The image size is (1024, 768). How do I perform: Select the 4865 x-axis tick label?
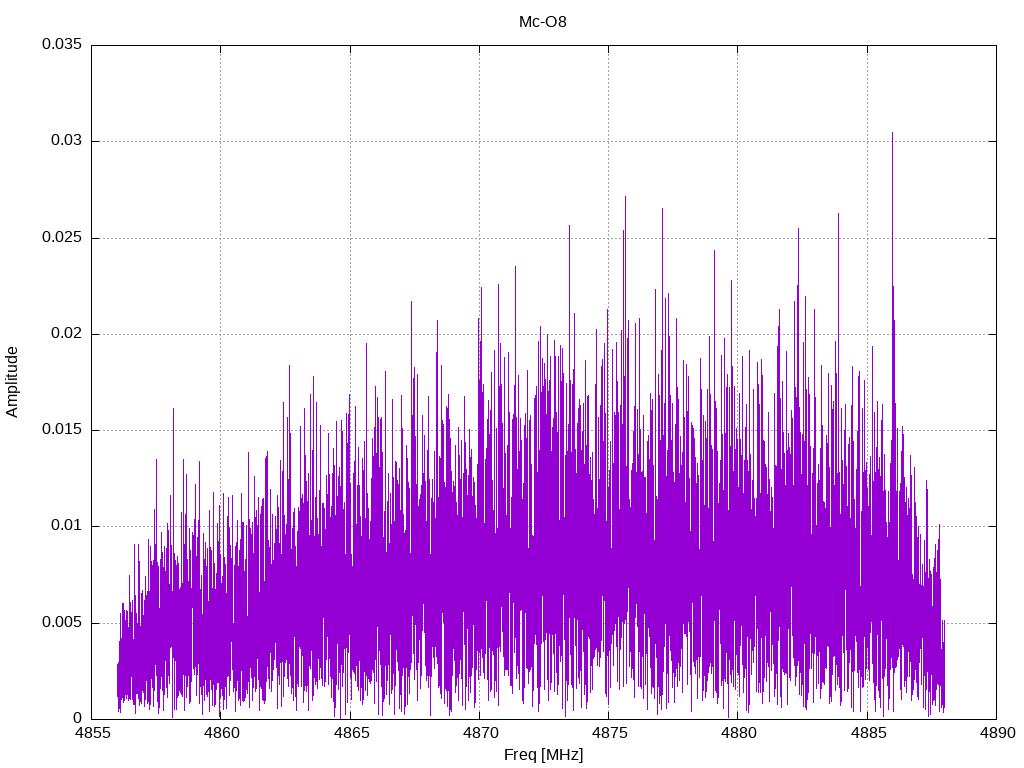coord(350,733)
